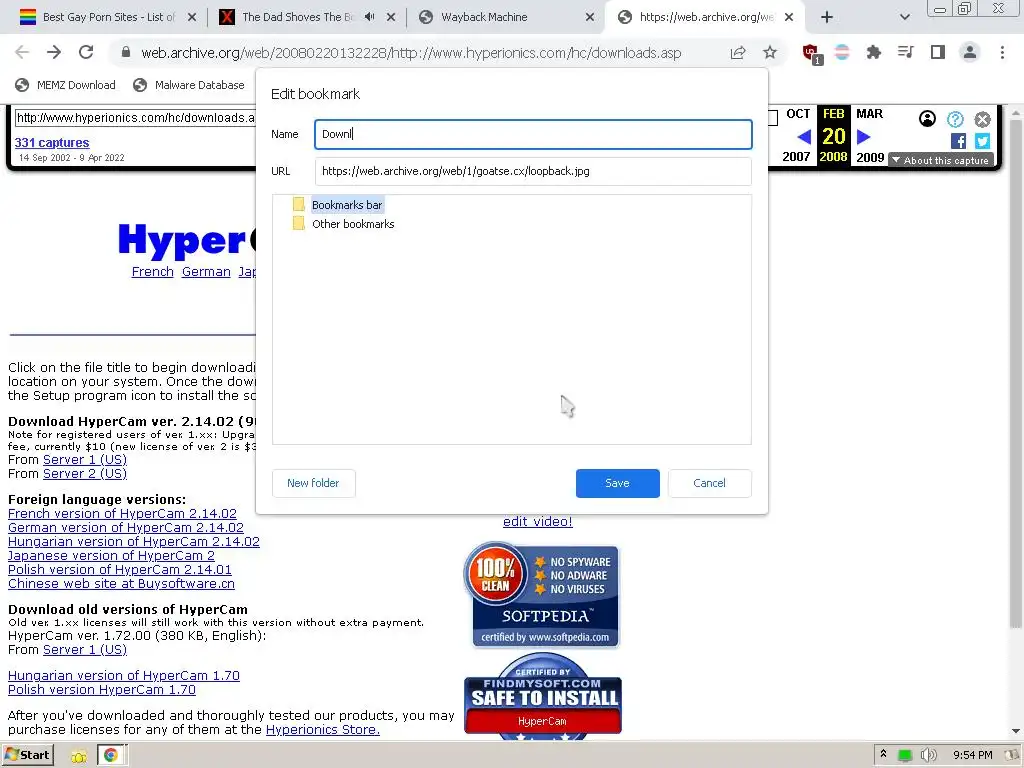Select Bookmarks bar folder
This screenshot has width=1024, height=768.
coord(347,205)
